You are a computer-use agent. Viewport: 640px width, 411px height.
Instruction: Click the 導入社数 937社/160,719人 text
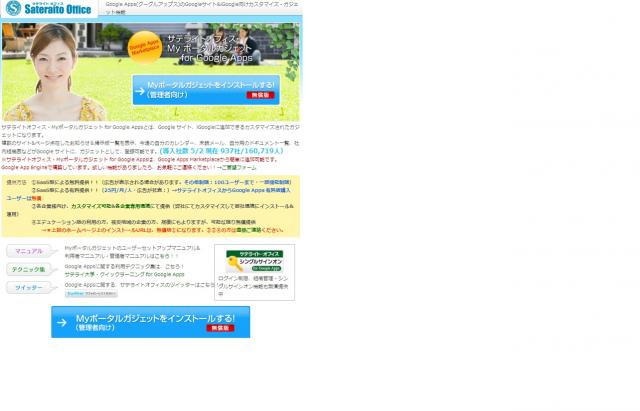click(222, 151)
